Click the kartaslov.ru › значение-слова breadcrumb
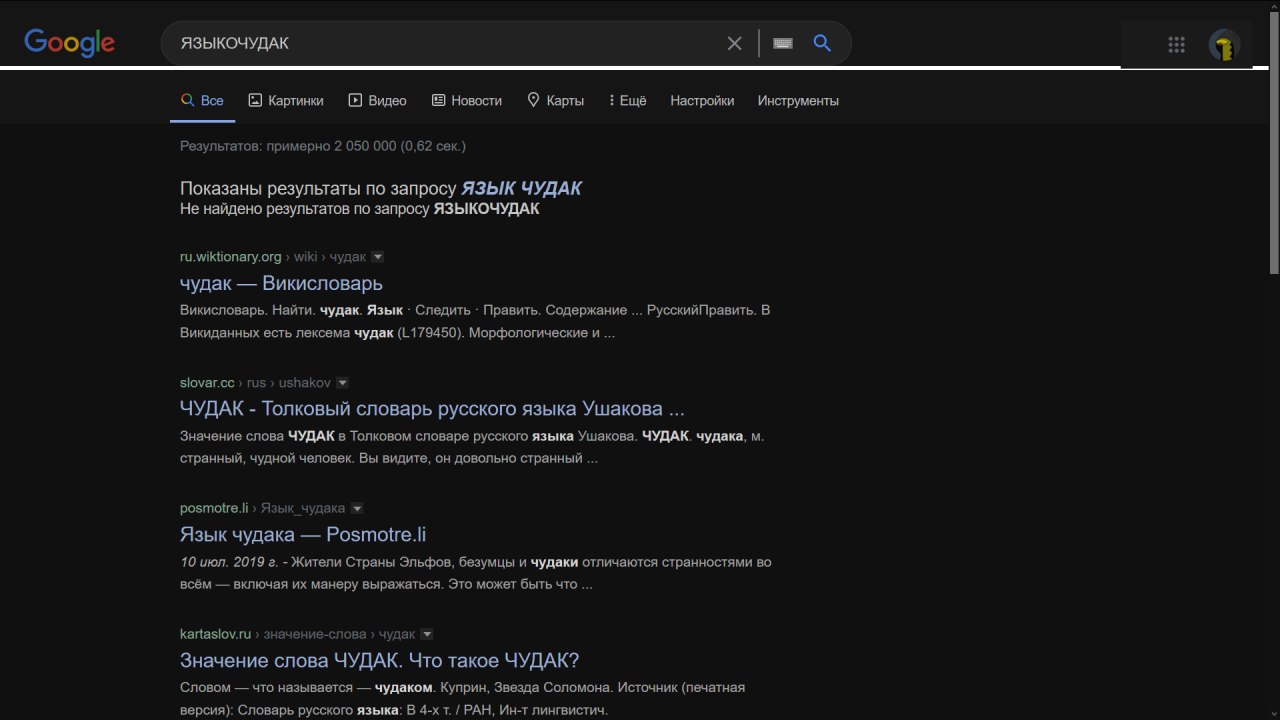The image size is (1280, 720). pyautogui.click(x=297, y=635)
